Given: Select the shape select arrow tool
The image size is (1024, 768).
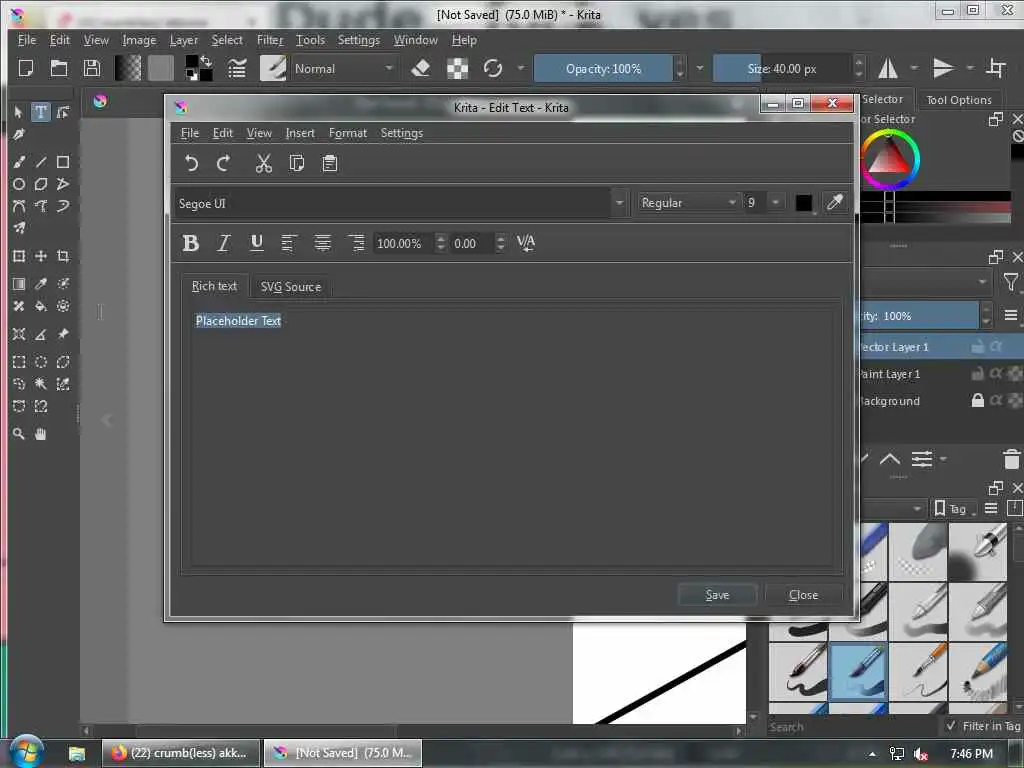Looking at the screenshot, I should click(18, 112).
